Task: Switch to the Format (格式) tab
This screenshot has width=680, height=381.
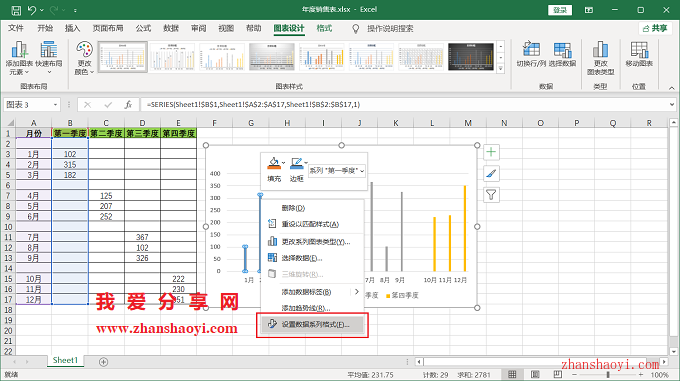Action: (x=324, y=28)
